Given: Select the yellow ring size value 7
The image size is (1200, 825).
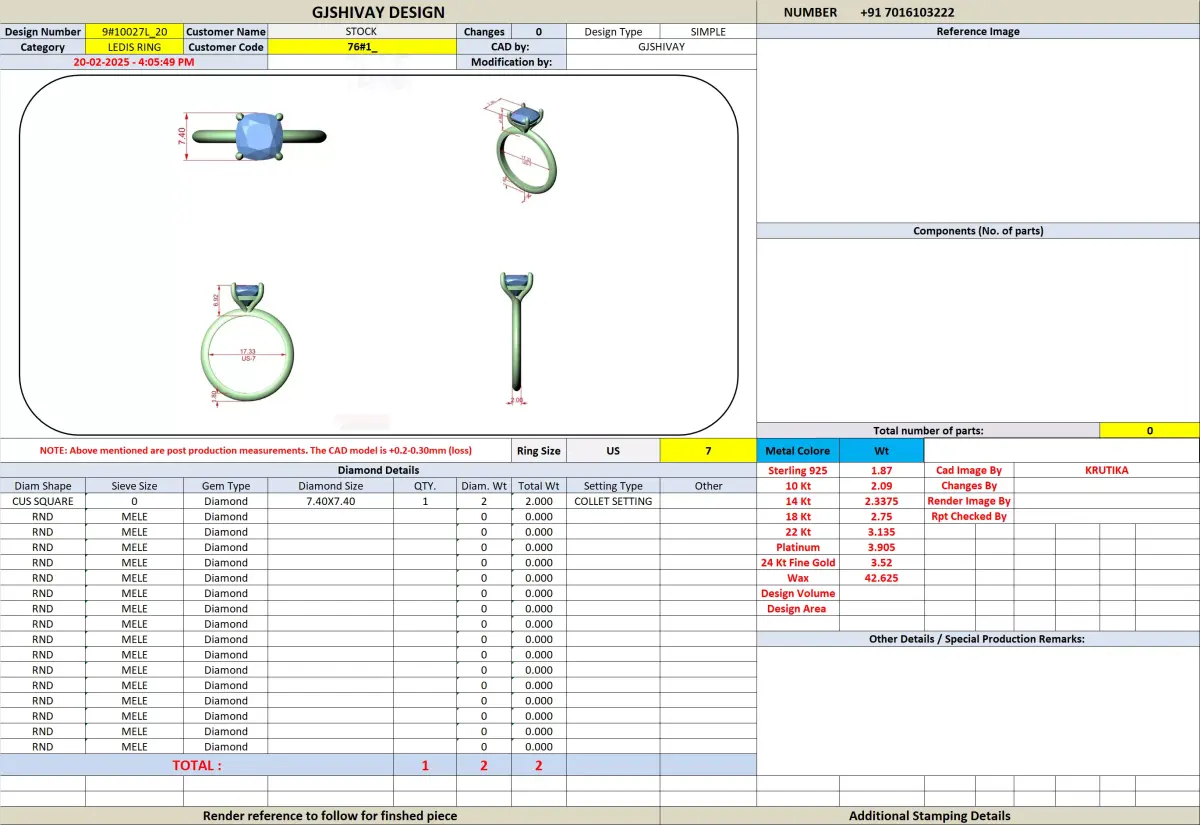Looking at the screenshot, I should 708,451.
